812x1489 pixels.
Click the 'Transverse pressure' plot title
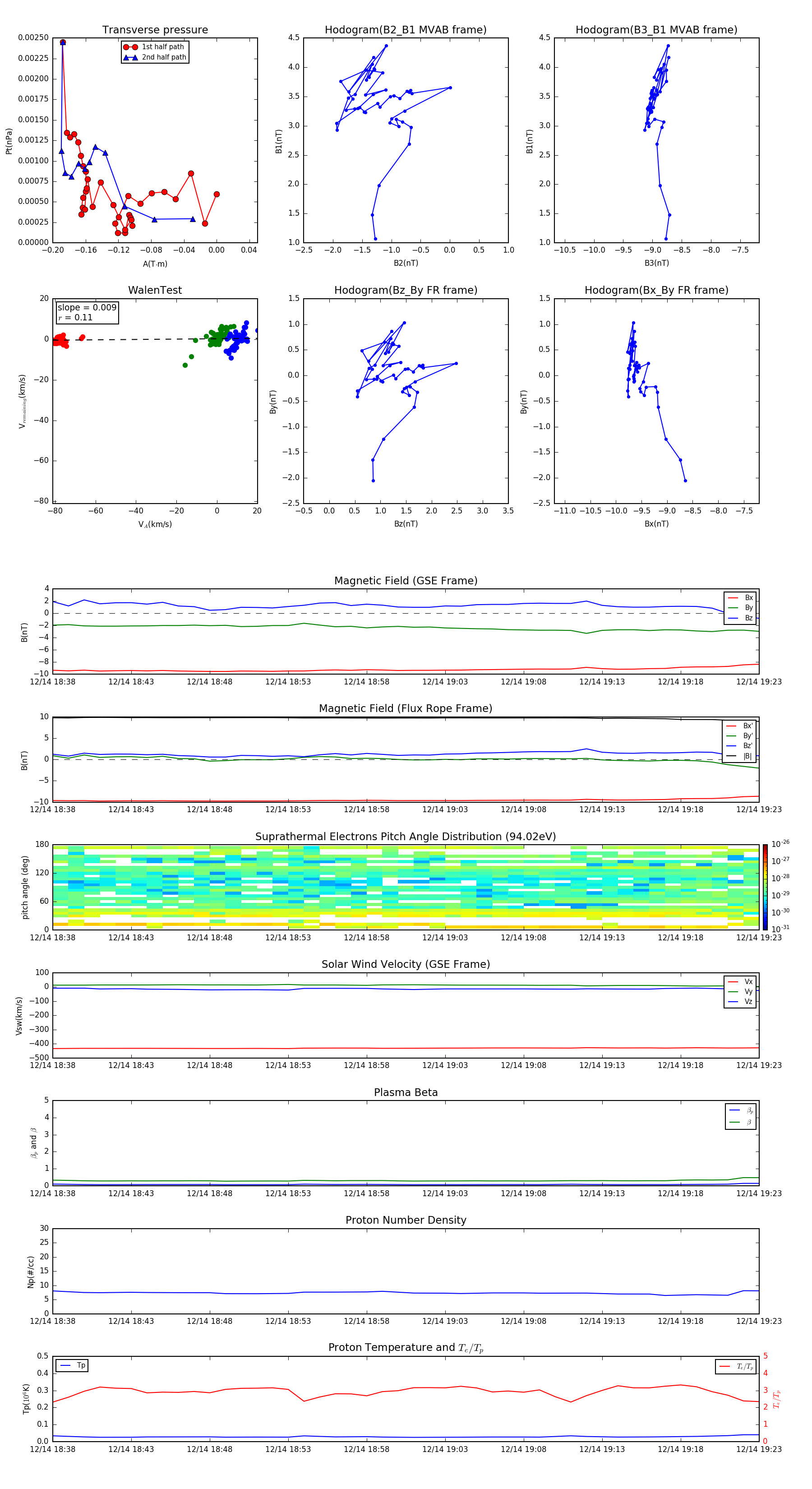(x=155, y=30)
